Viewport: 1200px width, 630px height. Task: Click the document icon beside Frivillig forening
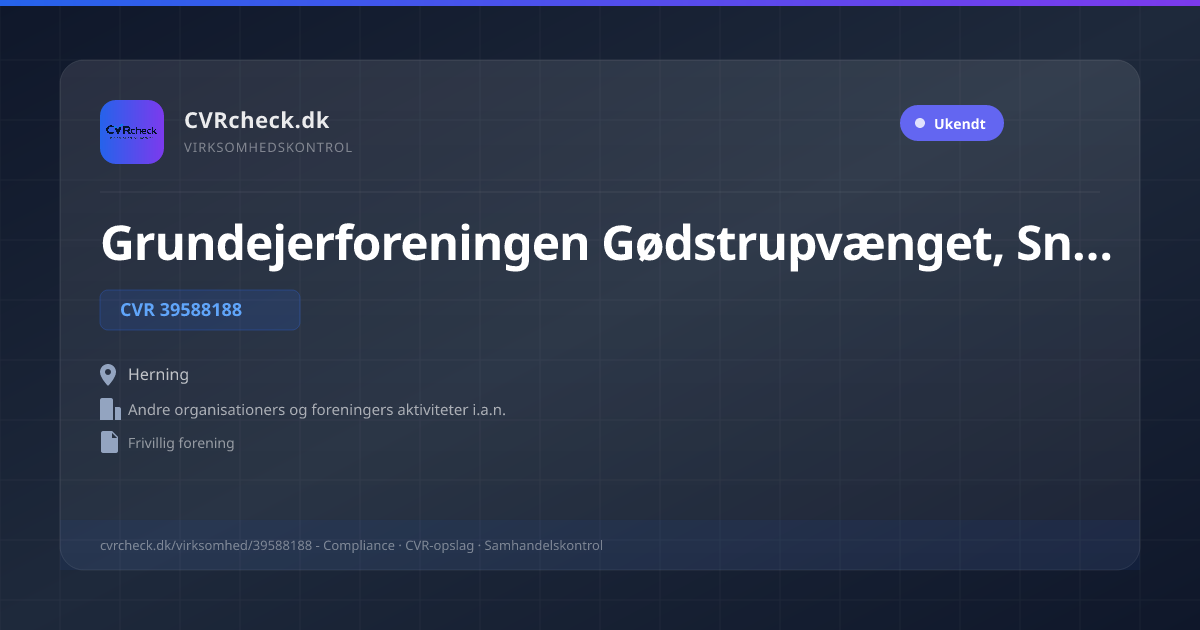[x=109, y=442]
